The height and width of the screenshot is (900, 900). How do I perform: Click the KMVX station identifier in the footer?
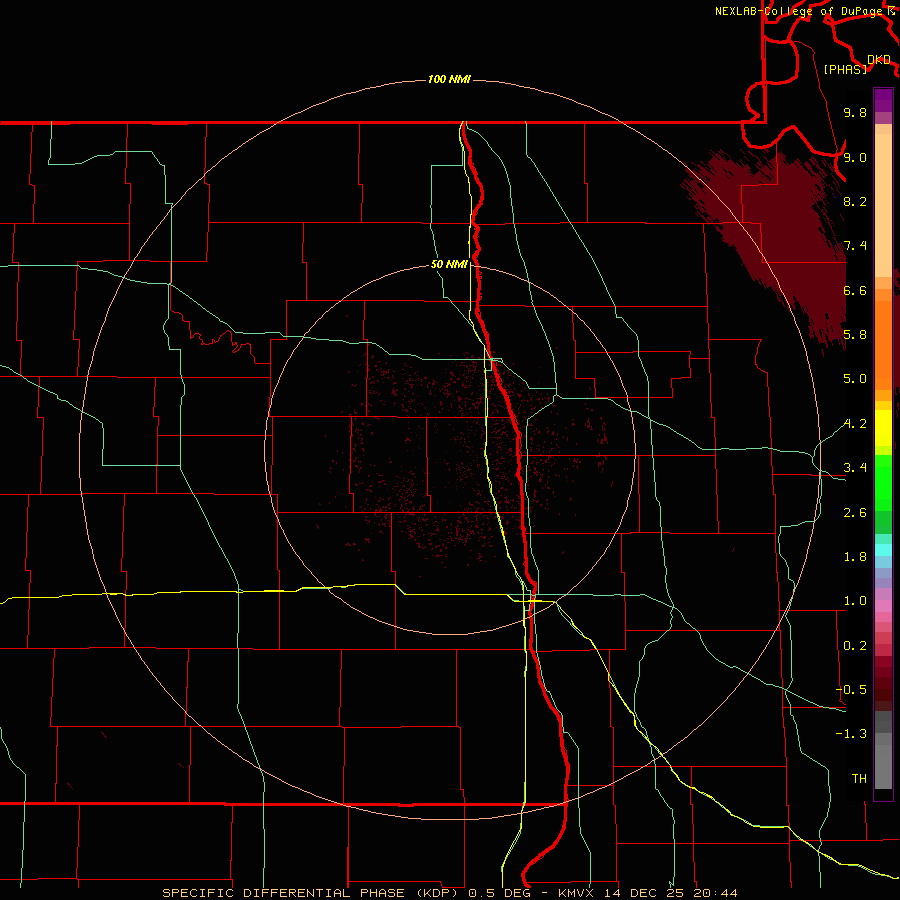pos(576,893)
